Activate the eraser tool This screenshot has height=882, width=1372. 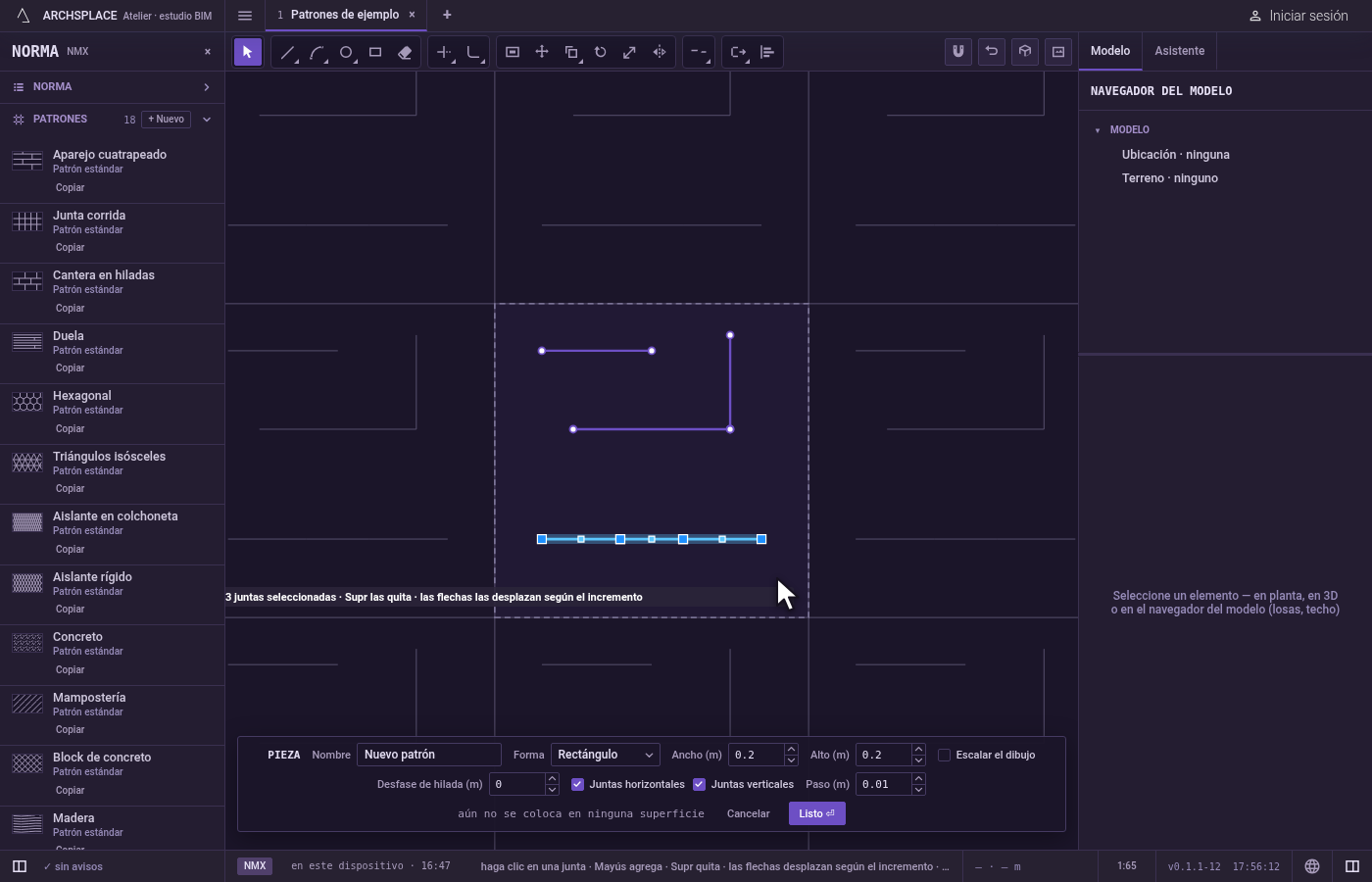click(405, 52)
